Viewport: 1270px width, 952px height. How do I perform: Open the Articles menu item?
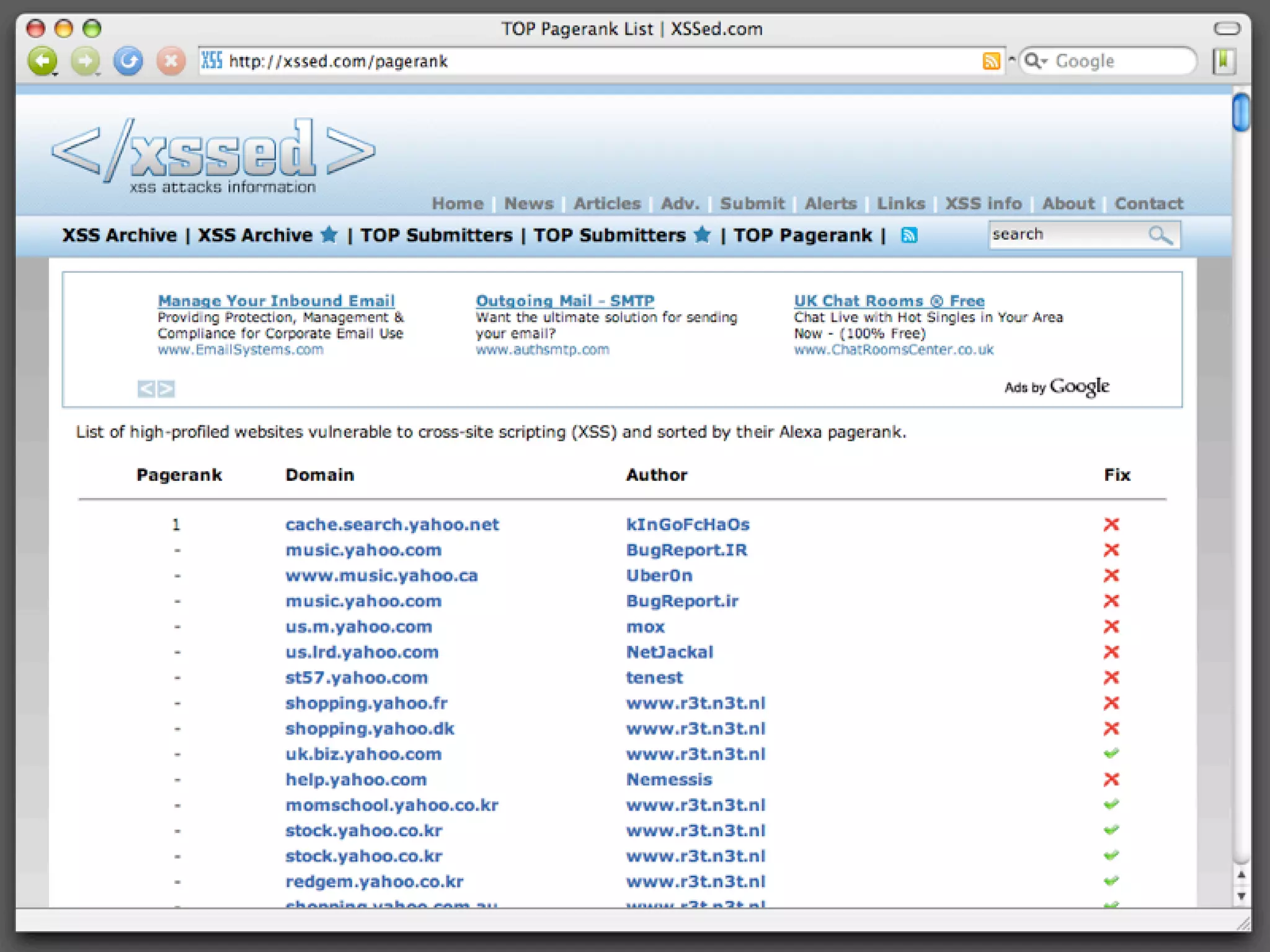click(x=607, y=203)
